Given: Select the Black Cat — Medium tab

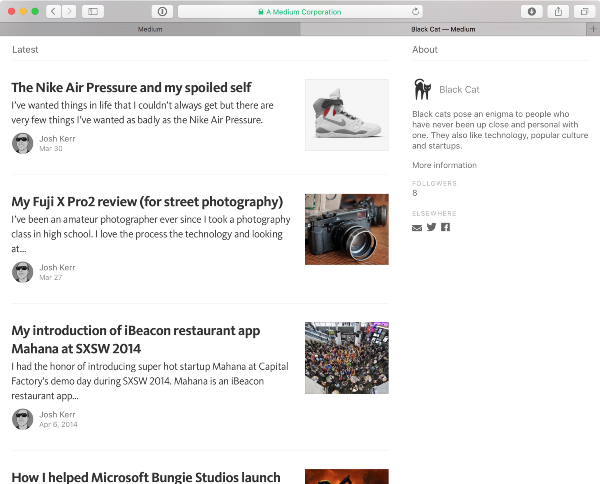Looking at the screenshot, I should 443,30.
